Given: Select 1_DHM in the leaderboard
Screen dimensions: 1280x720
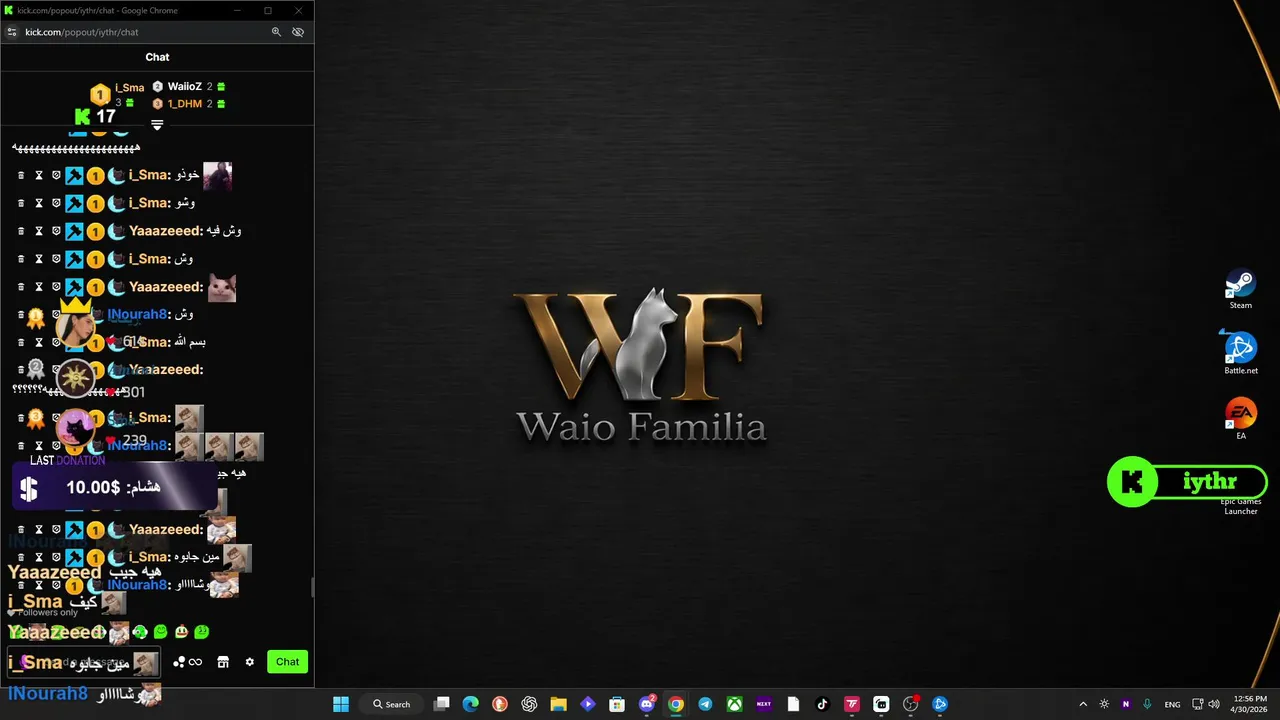Looking at the screenshot, I should 184,104.
